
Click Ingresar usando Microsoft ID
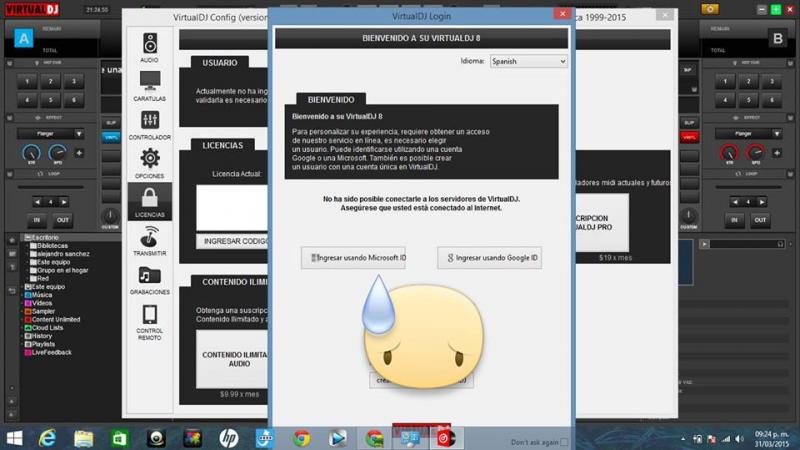[x=353, y=258]
